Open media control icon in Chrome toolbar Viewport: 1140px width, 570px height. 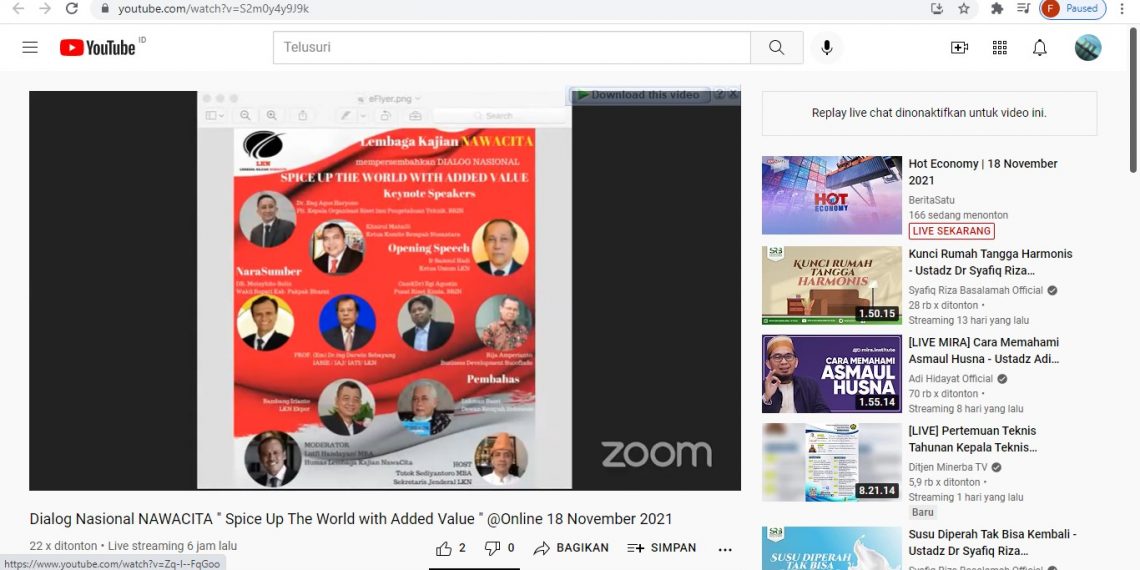(x=1024, y=9)
